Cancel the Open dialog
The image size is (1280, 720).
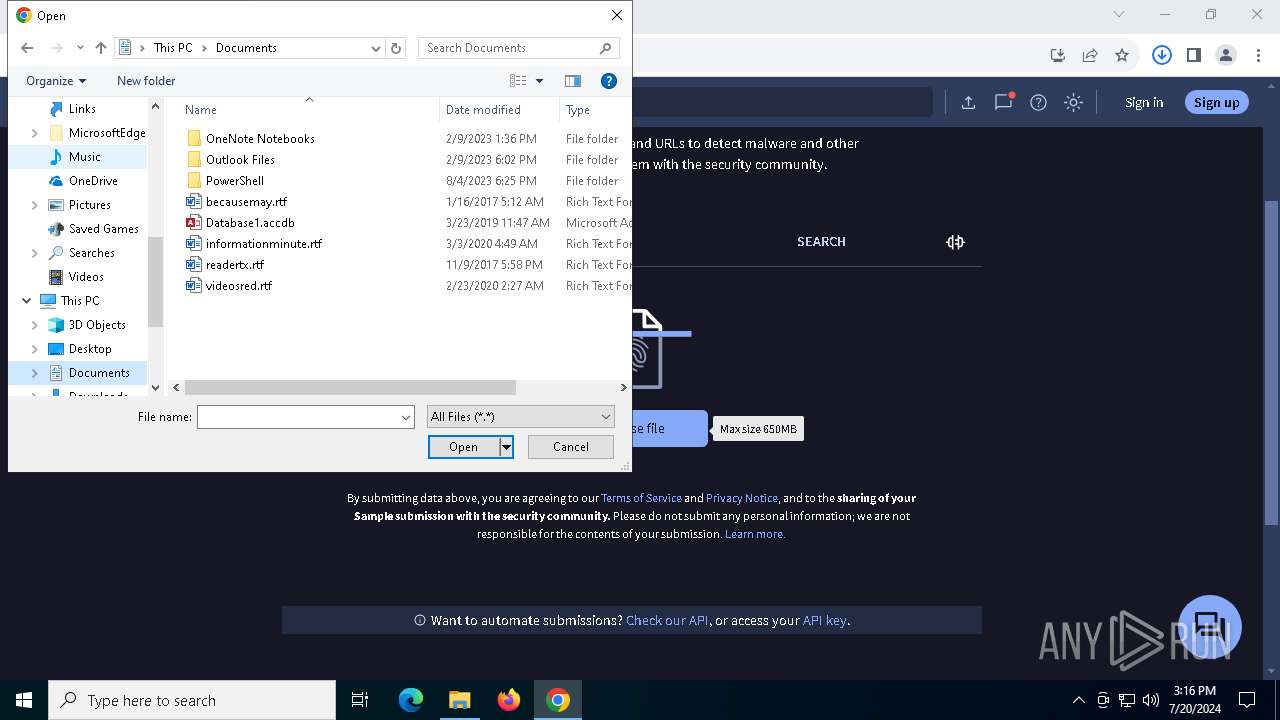571,447
